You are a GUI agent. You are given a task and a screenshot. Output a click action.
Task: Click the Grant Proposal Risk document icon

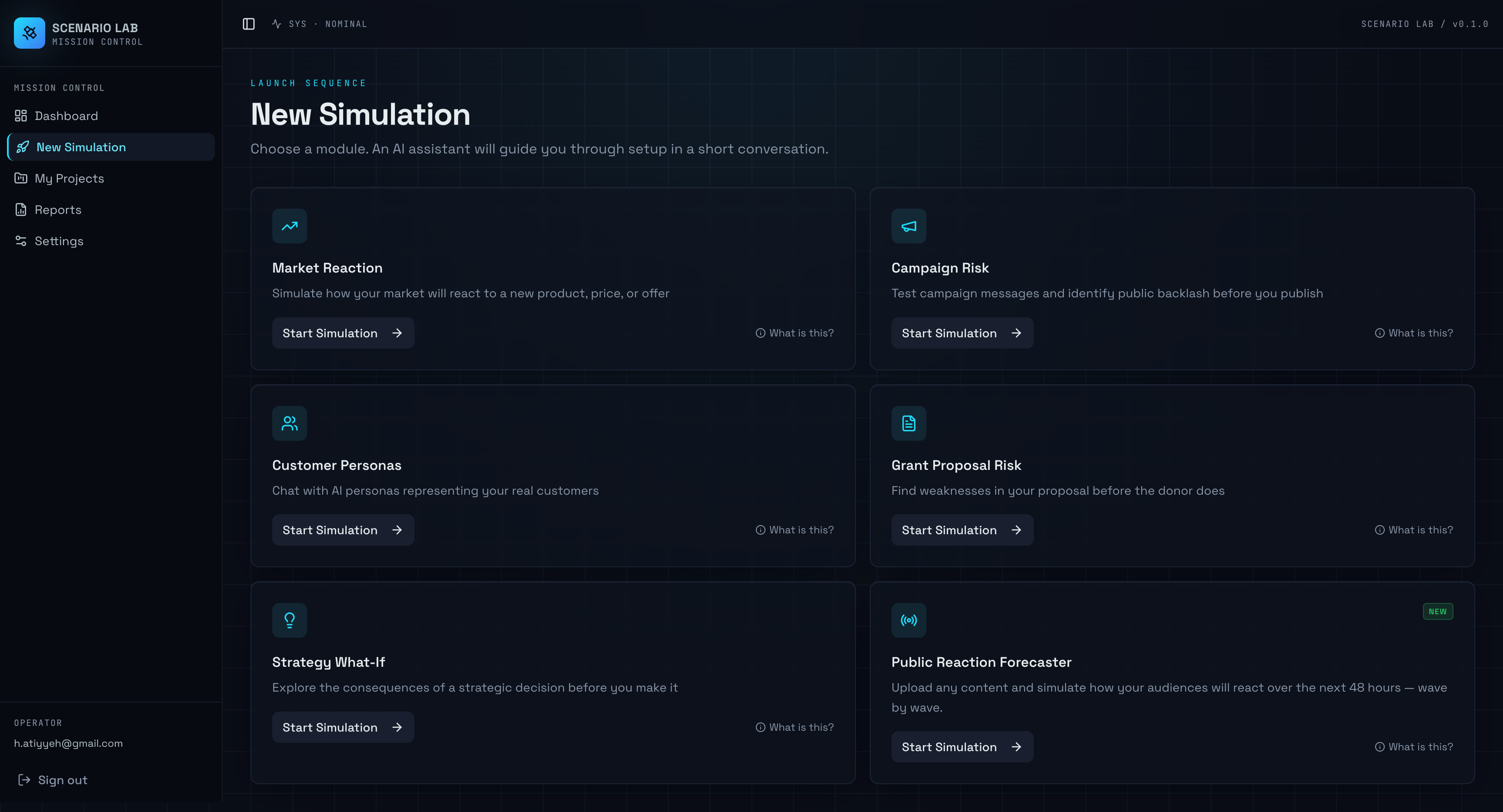tap(908, 423)
